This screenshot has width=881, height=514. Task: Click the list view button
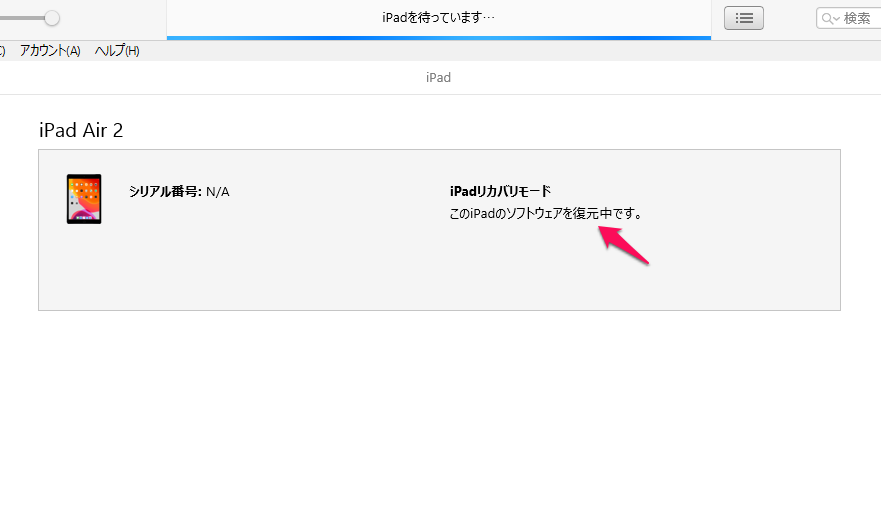[743, 18]
